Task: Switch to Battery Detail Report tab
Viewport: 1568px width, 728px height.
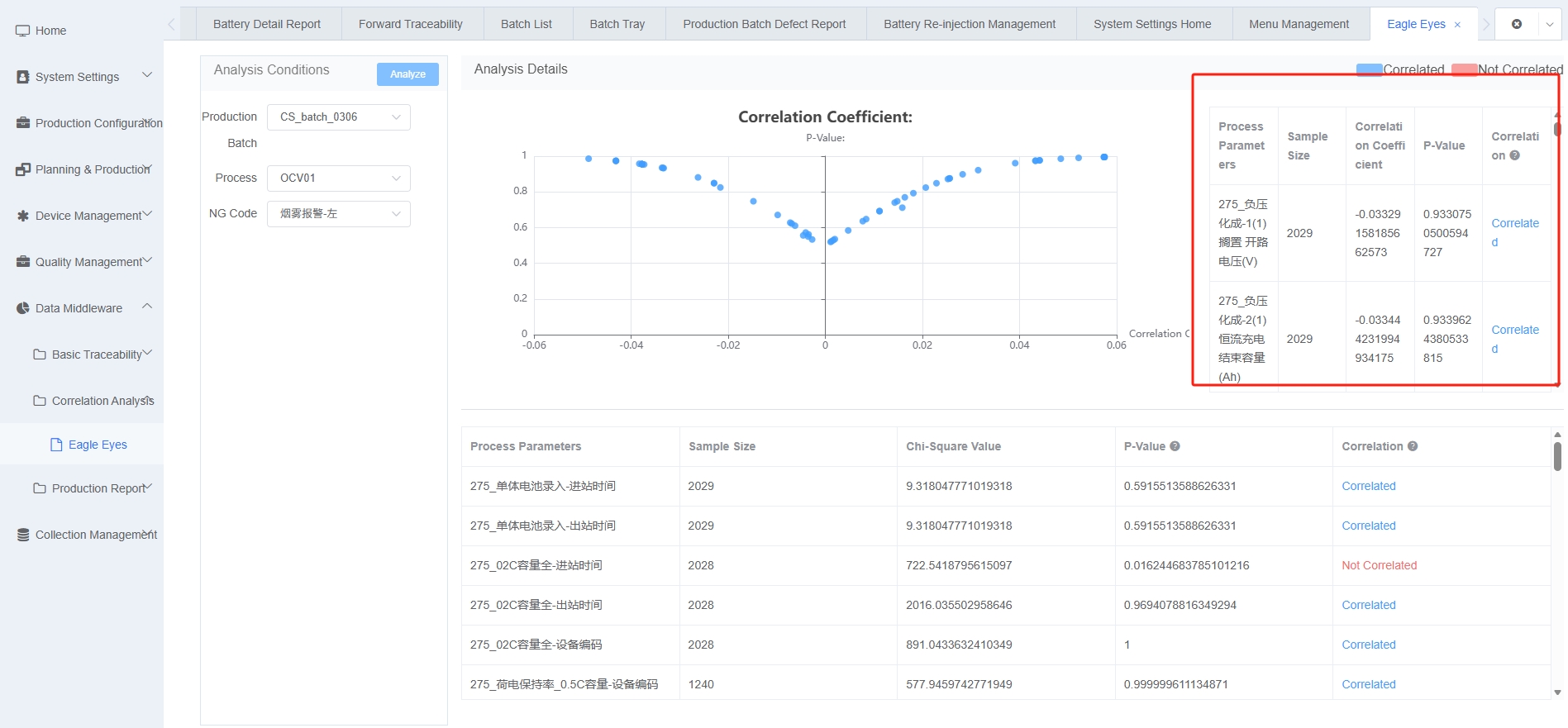Action: (x=267, y=24)
